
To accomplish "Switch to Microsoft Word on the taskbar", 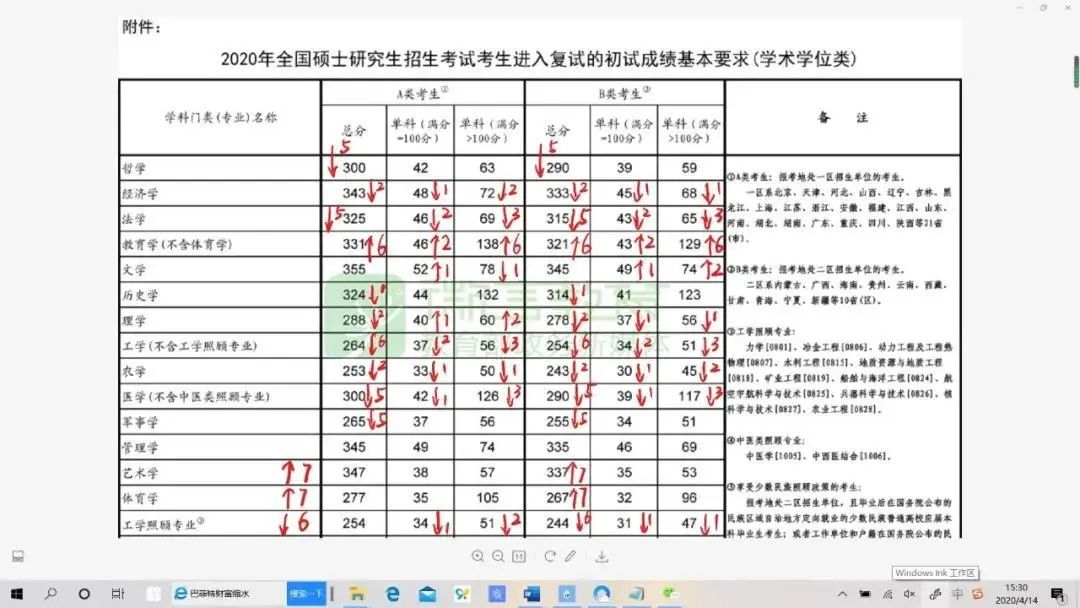I will (x=532, y=594).
